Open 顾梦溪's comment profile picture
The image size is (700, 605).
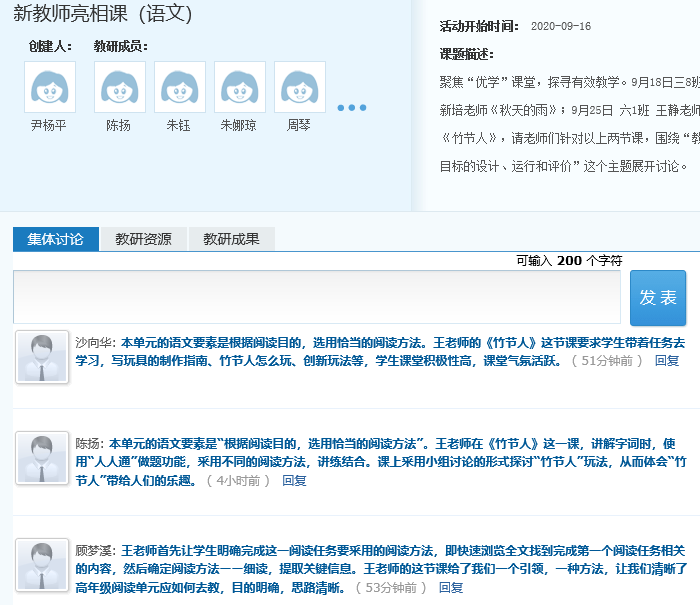pyautogui.click(x=42, y=566)
